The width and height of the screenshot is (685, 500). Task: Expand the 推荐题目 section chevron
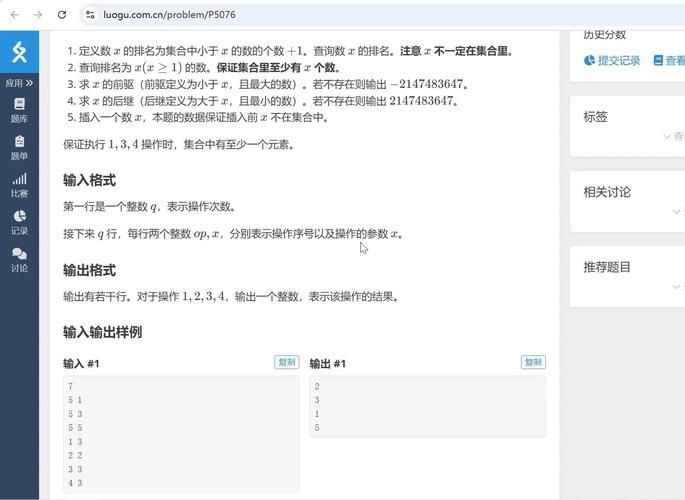pyautogui.click(x=676, y=286)
